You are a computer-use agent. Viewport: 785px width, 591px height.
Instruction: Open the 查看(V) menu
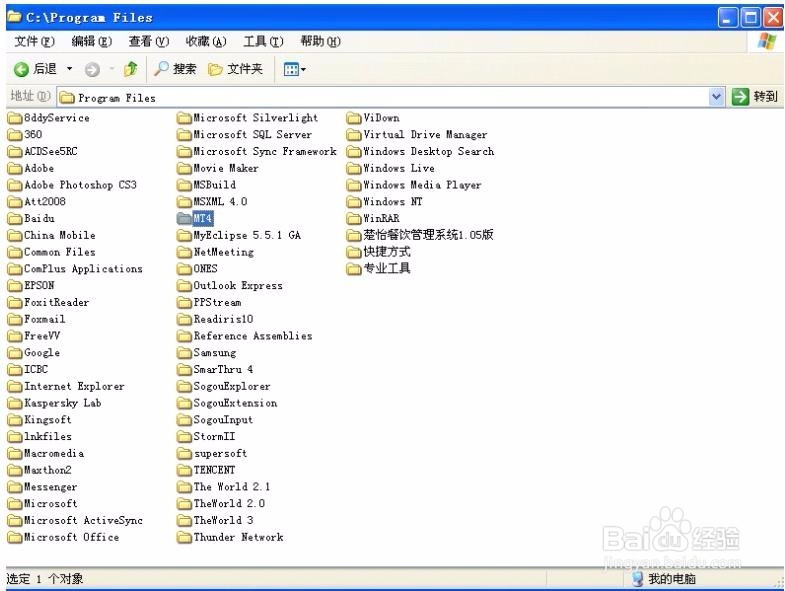coord(149,41)
